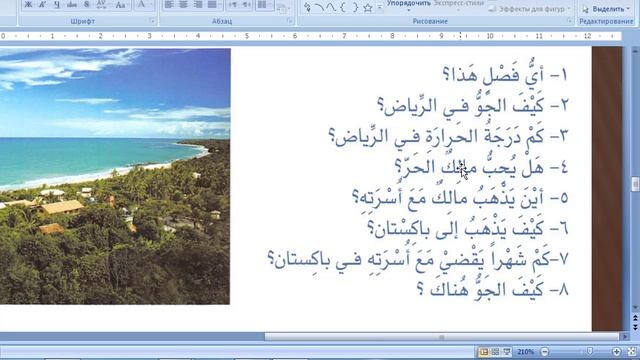Switch to normal view
The width and height of the screenshot is (640, 360).
click(x=484, y=351)
